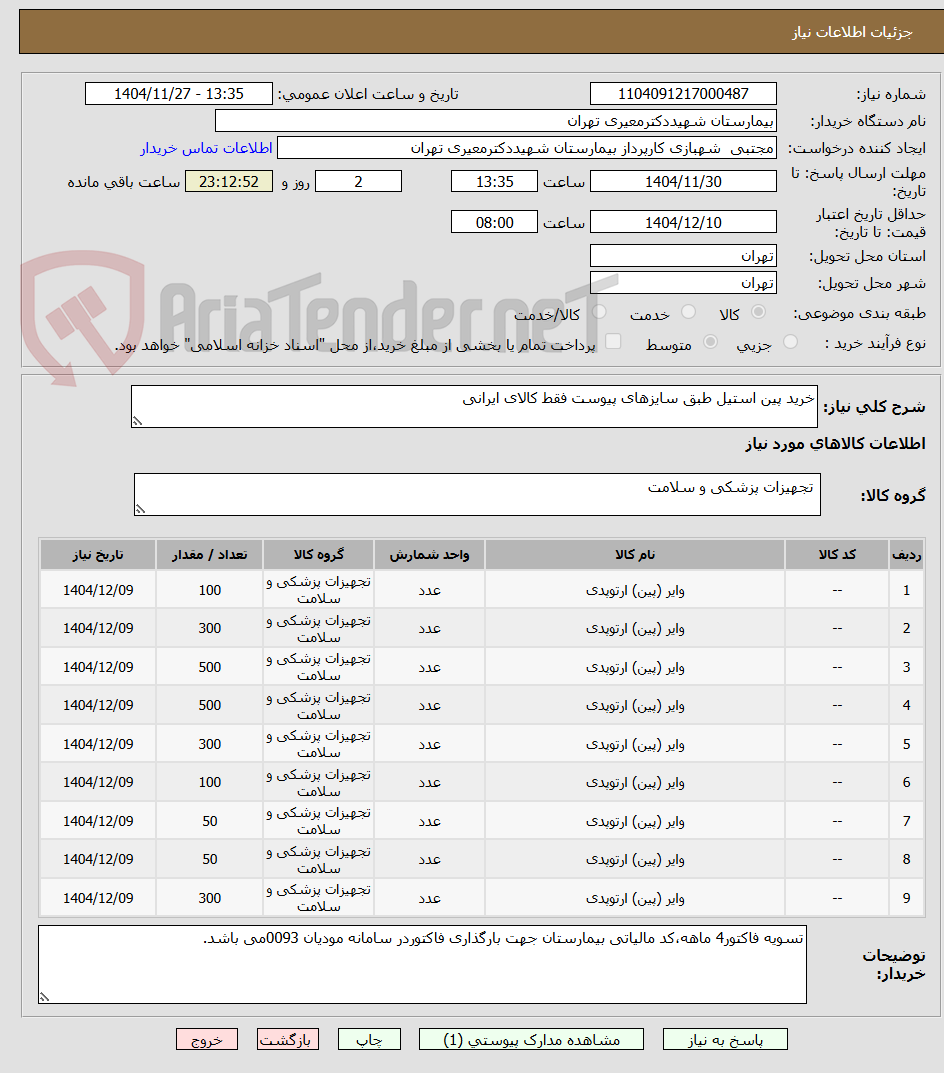The width and height of the screenshot is (944, 1073).
Task: Click the بازگشت back button
Action: click(x=288, y=1039)
